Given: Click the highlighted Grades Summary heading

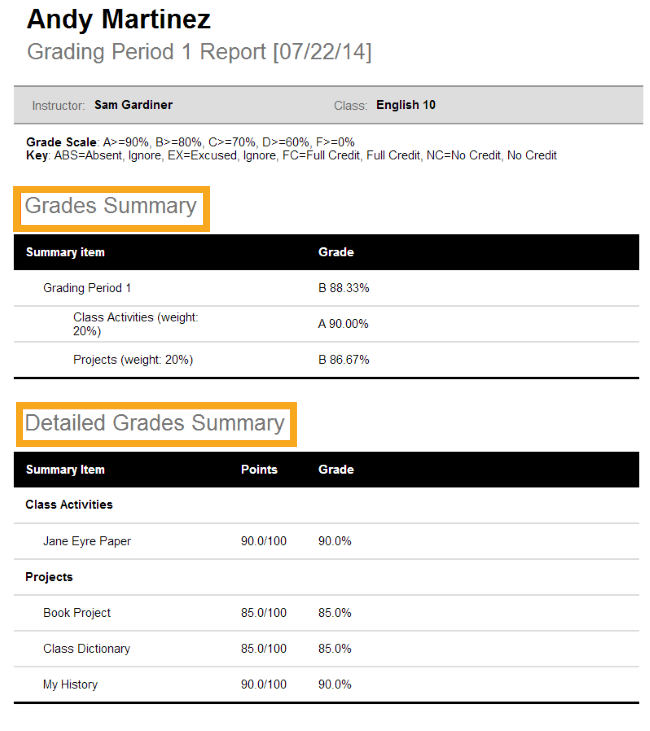Looking at the screenshot, I should tap(111, 206).
